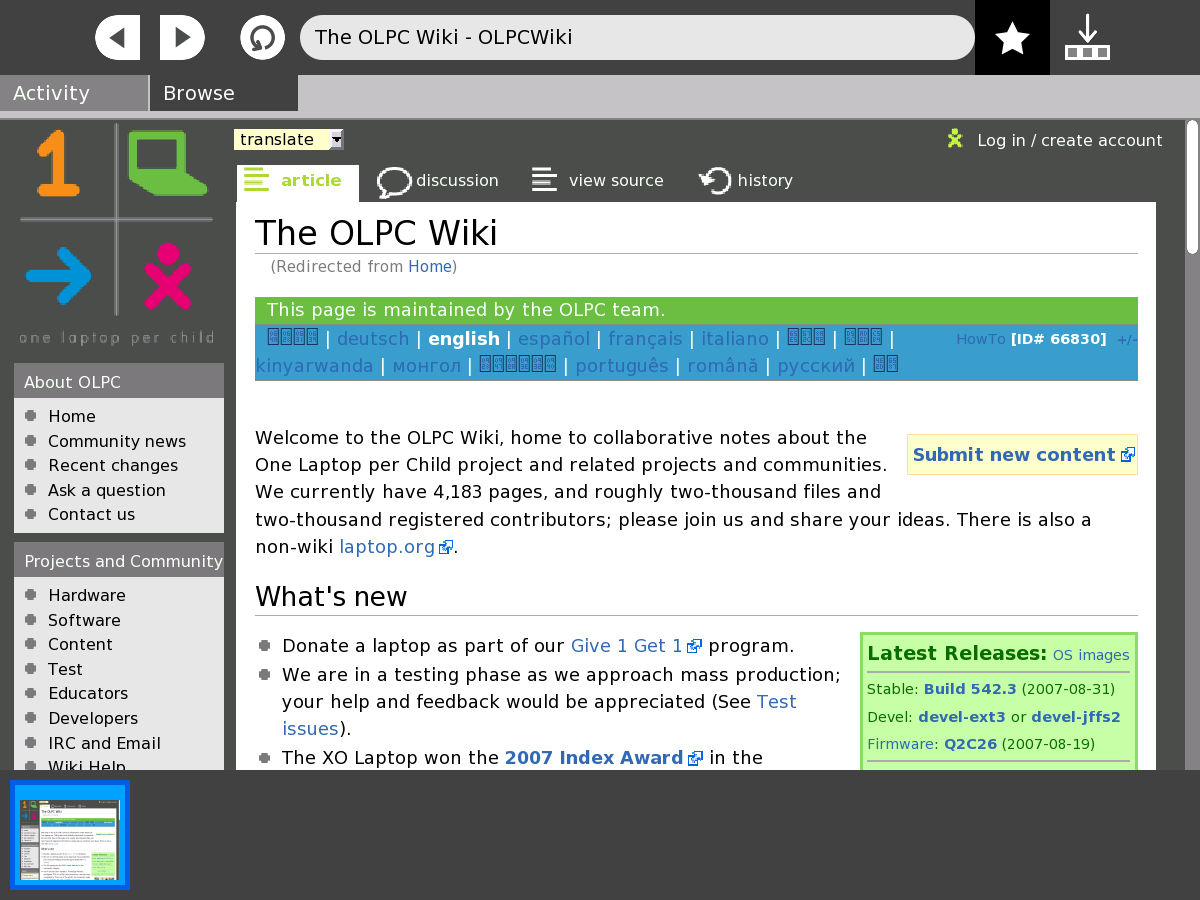
Task: Click the browser back arrow button
Action: 117,38
